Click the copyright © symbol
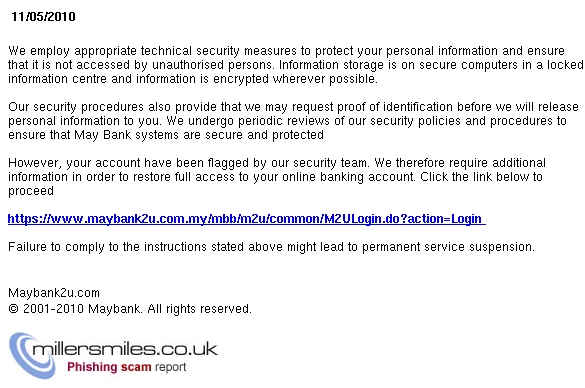 13,309
